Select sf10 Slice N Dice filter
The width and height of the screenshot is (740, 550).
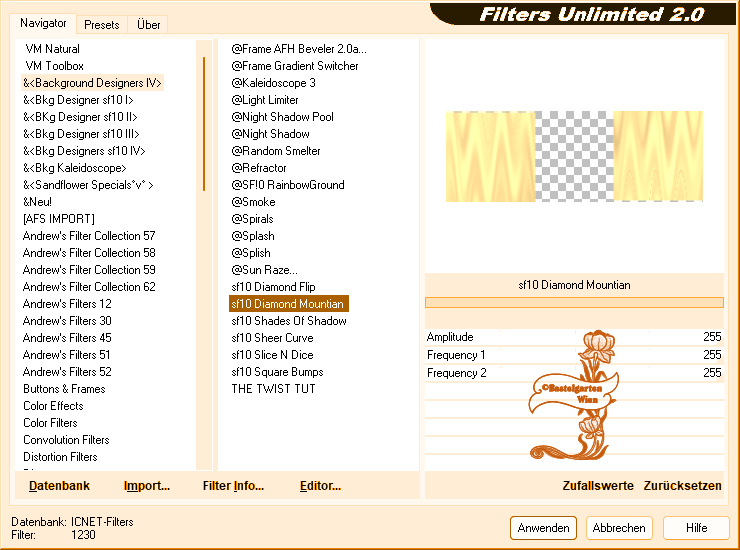click(272, 355)
